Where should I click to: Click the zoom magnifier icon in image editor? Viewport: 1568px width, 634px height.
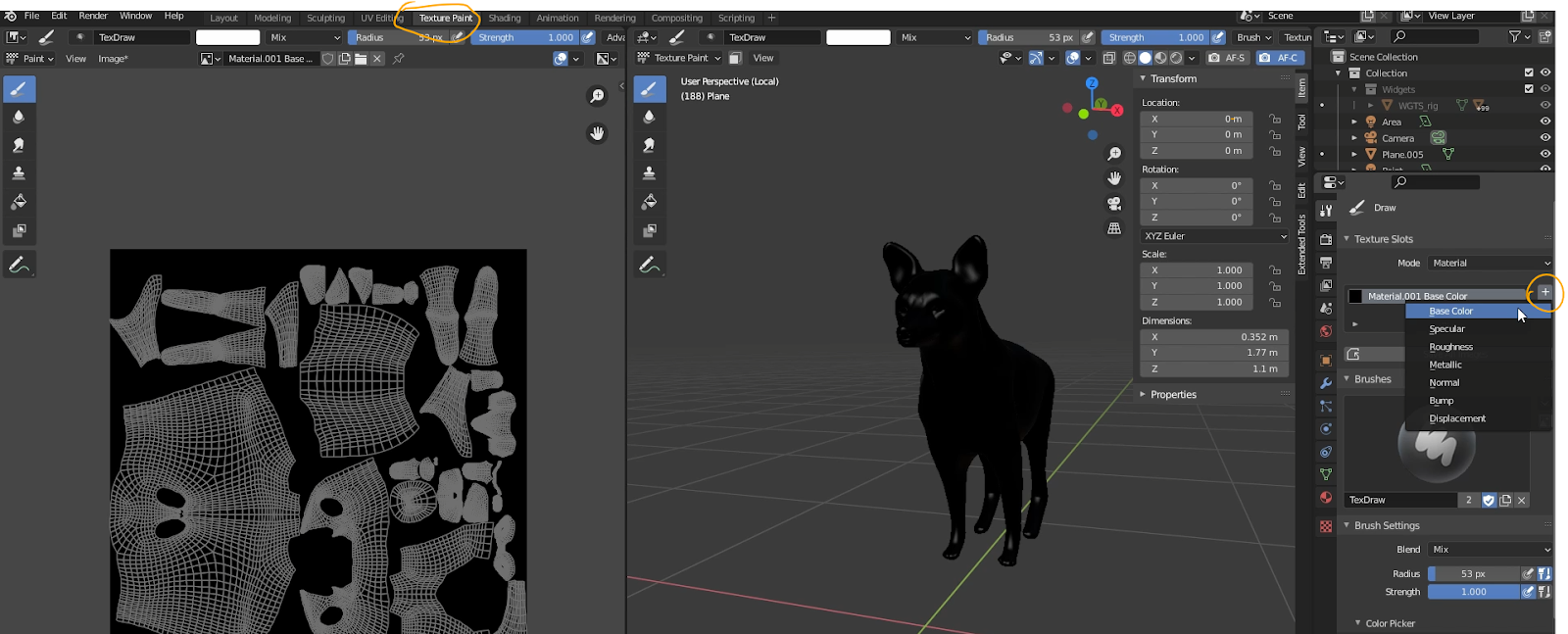[597, 96]
